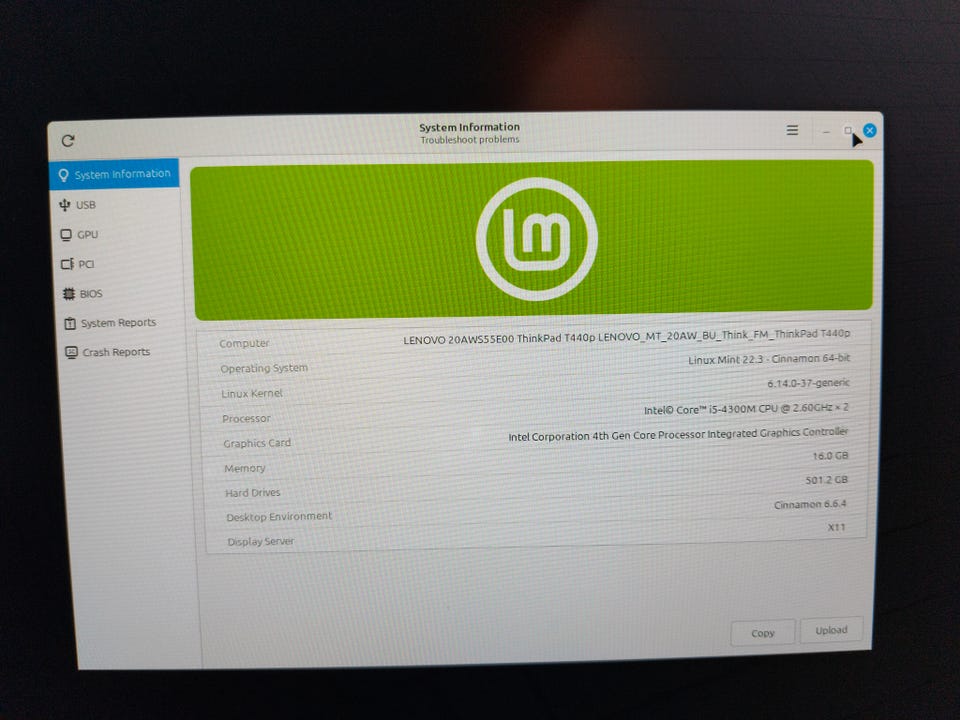Click the "X11" display server value
The height and width of the screenshot is (720, 960).
point(836,527)
